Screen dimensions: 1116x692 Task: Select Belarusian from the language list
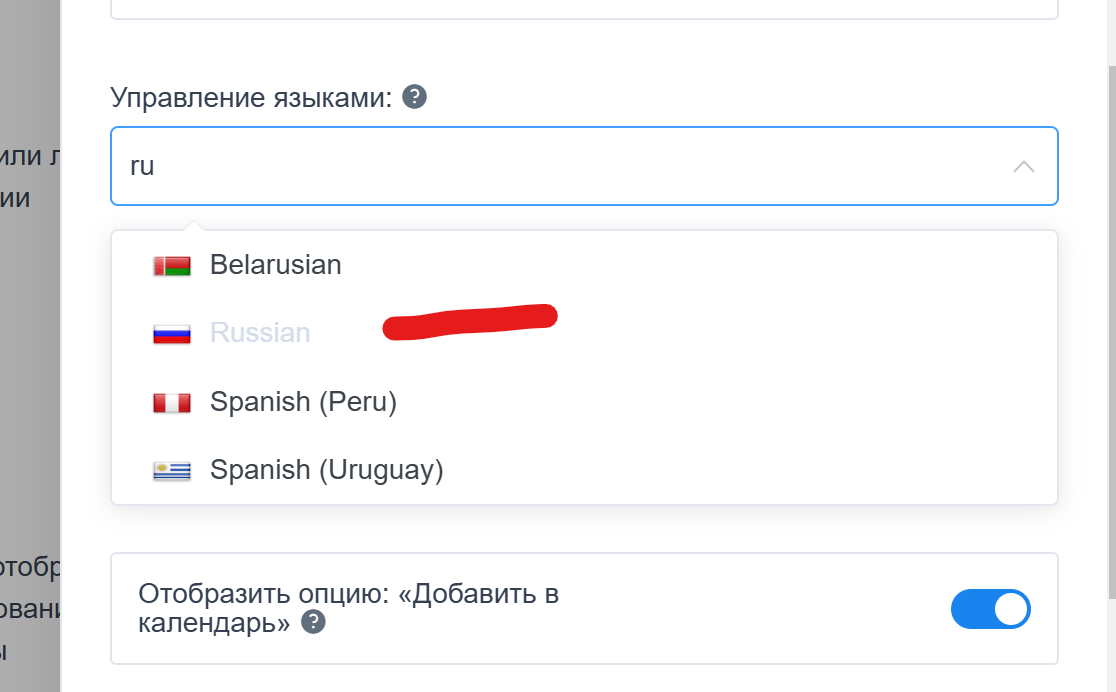tap(276, 265)
